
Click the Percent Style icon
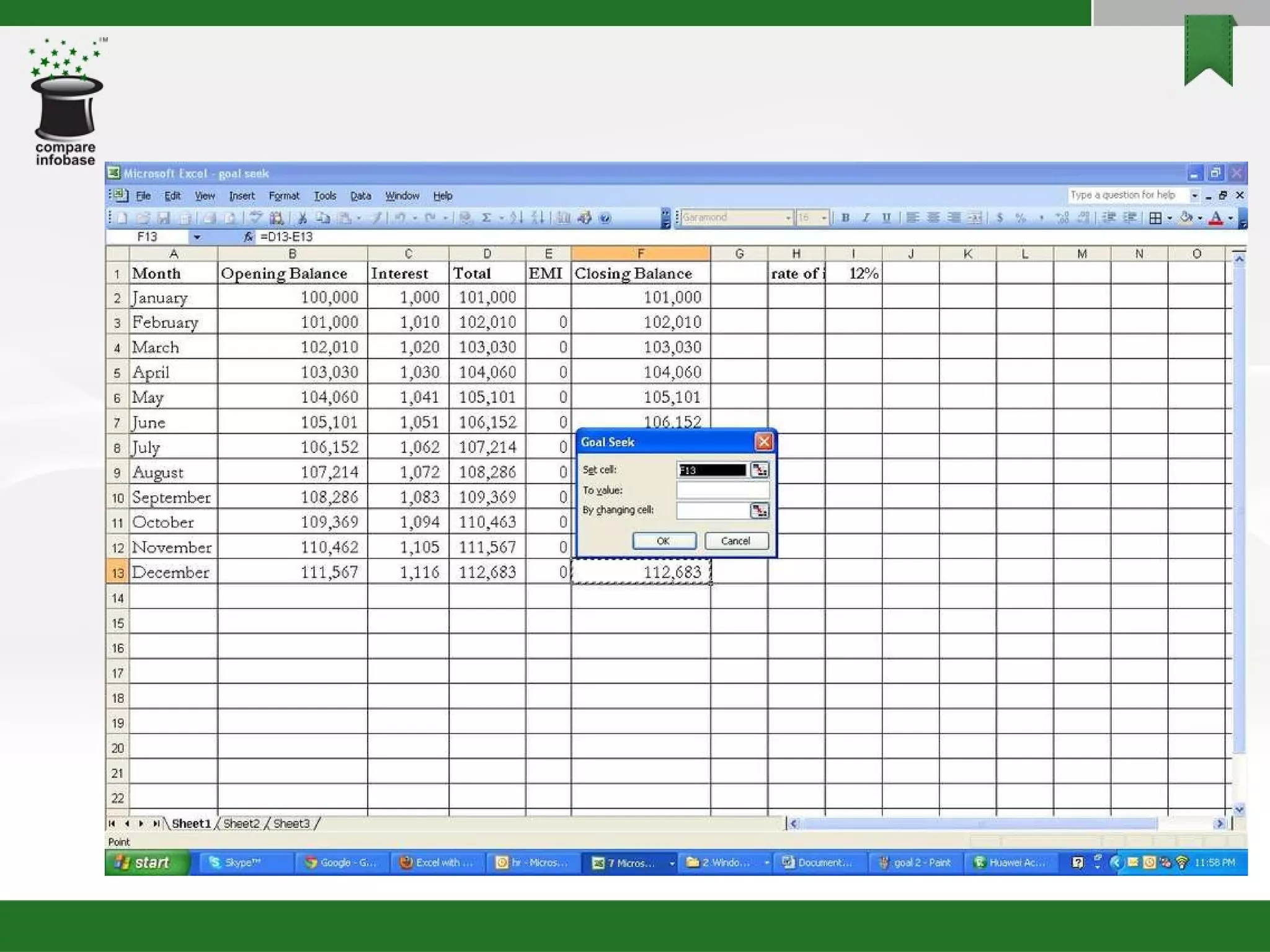1020,218
